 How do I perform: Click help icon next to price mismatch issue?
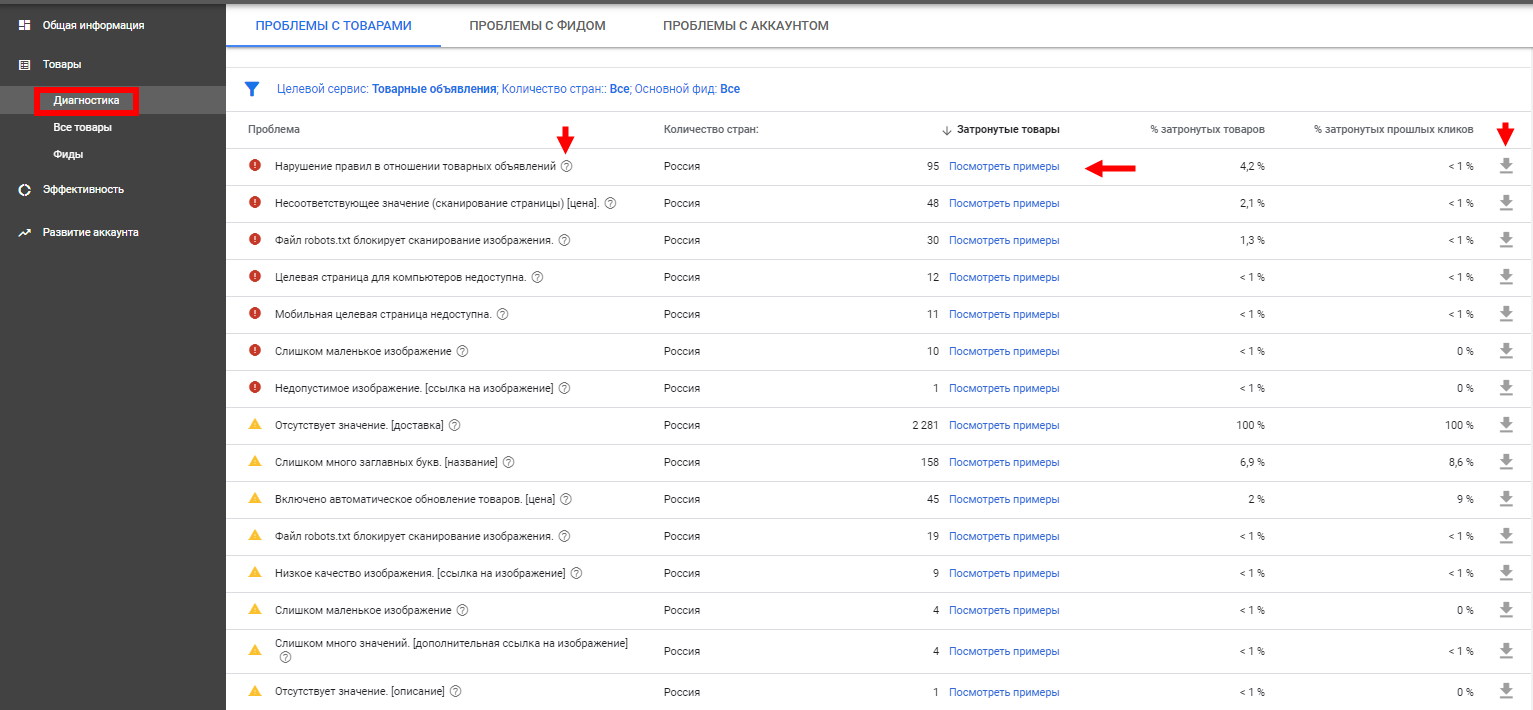(610, 203)
